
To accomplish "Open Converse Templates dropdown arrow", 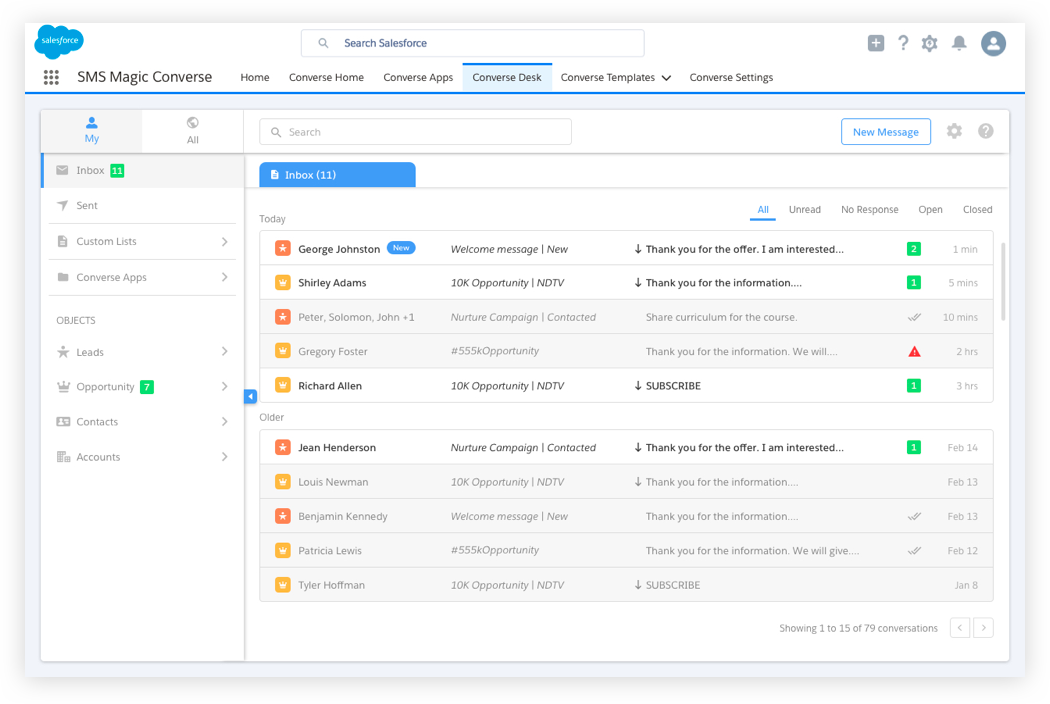I will point(666,78).
